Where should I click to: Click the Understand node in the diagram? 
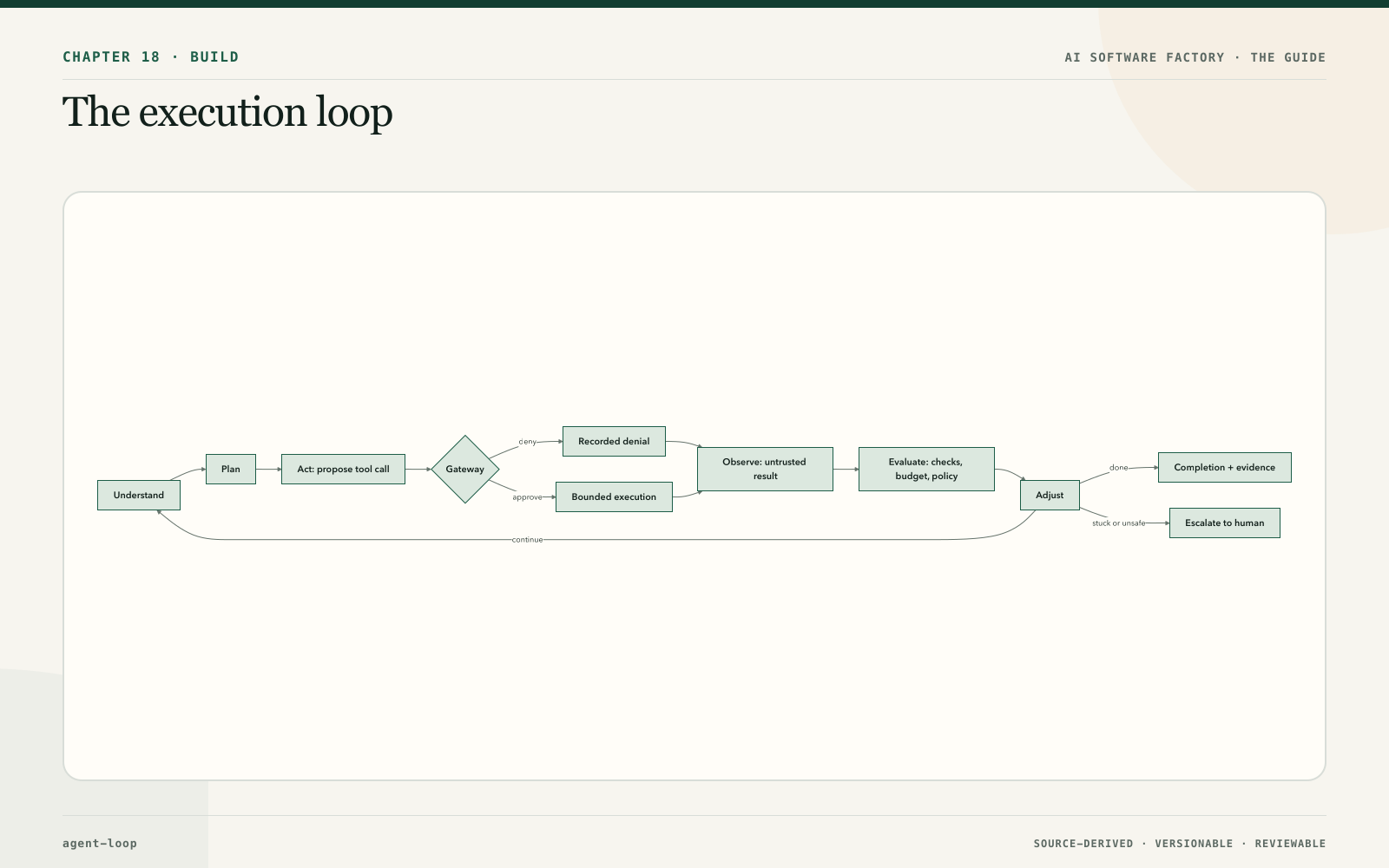click(139, 495)
